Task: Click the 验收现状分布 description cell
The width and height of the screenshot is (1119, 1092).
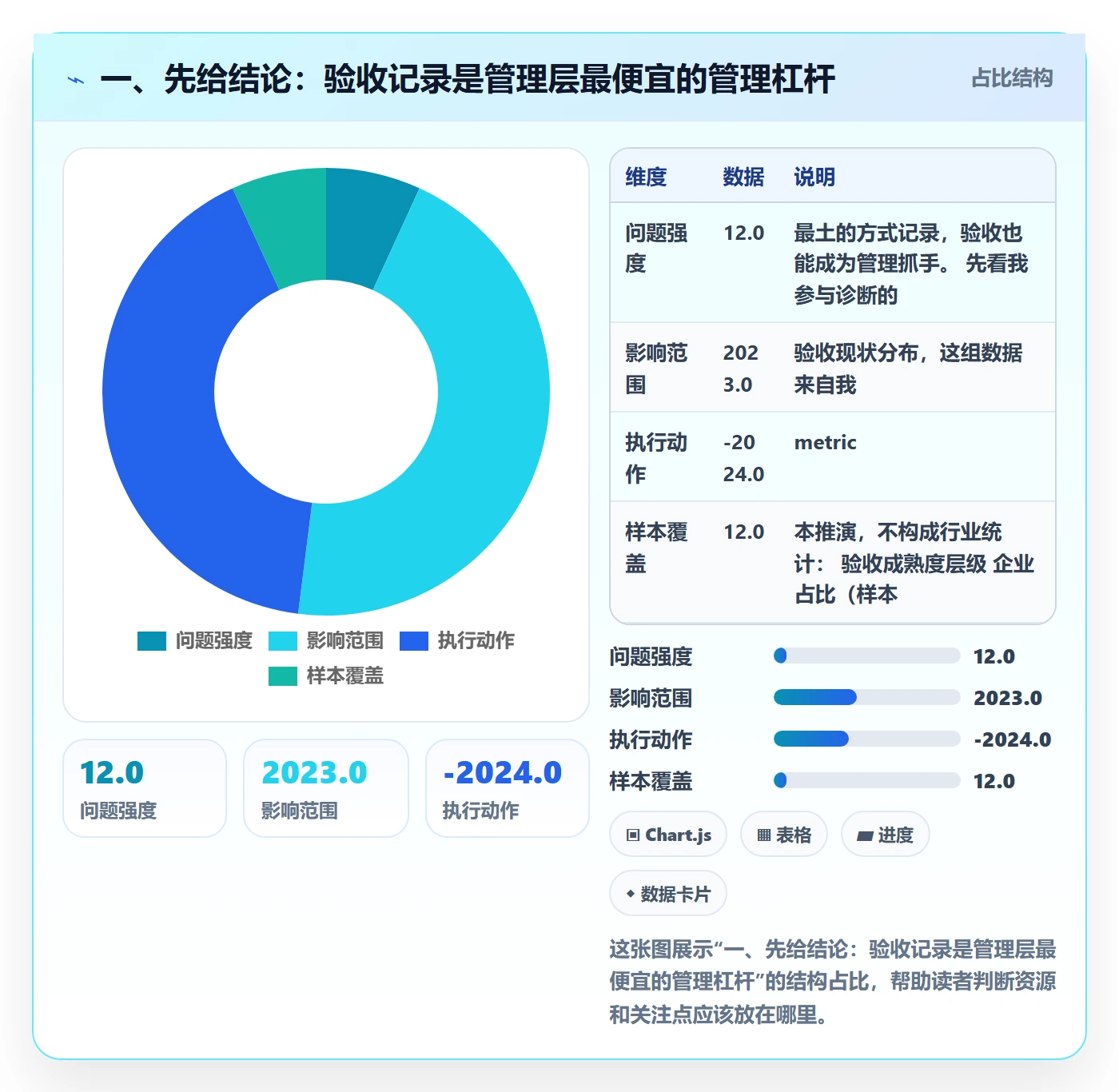Action: click(917, 368)
